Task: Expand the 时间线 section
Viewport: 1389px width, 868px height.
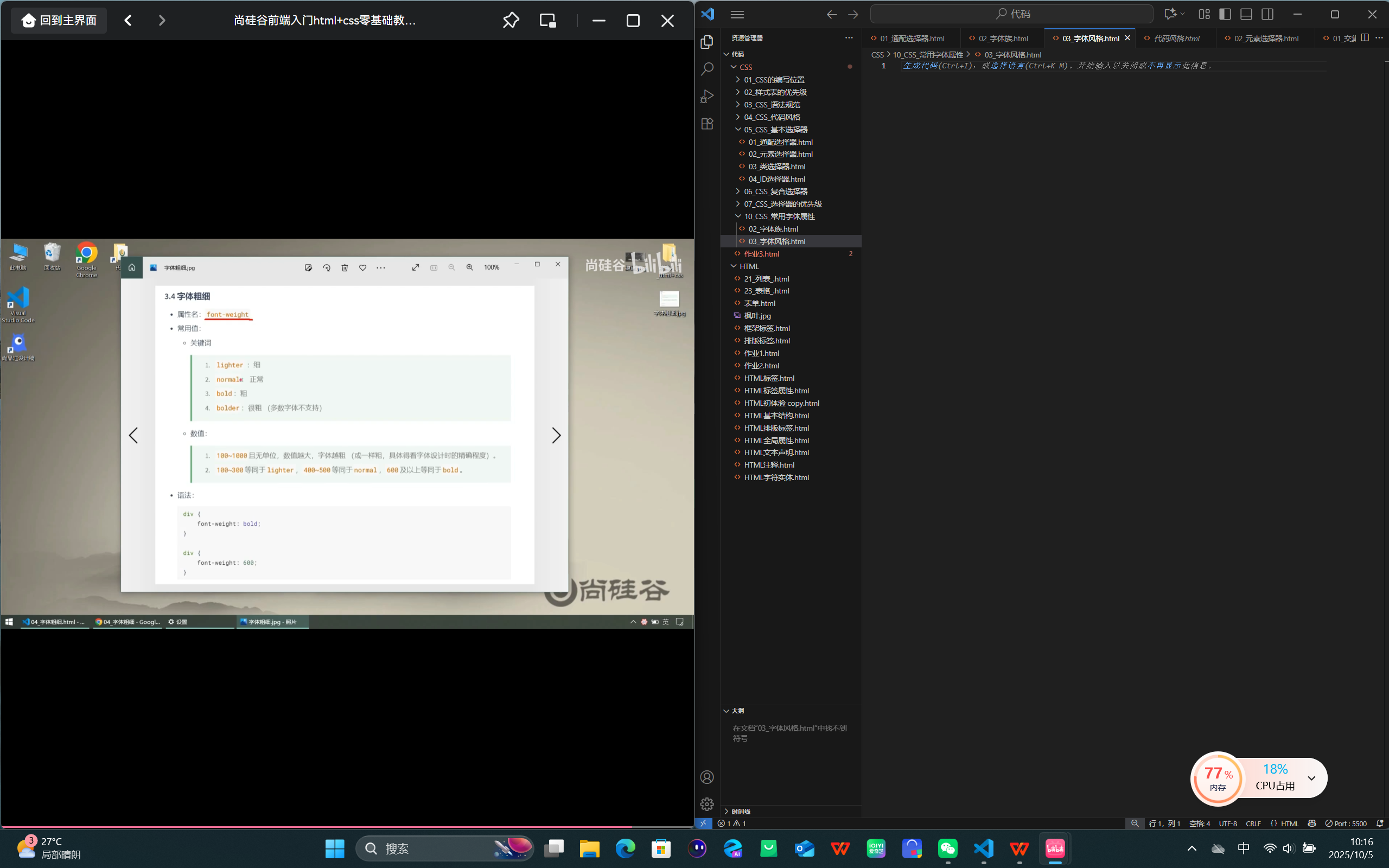Action: tap(741, 811)
